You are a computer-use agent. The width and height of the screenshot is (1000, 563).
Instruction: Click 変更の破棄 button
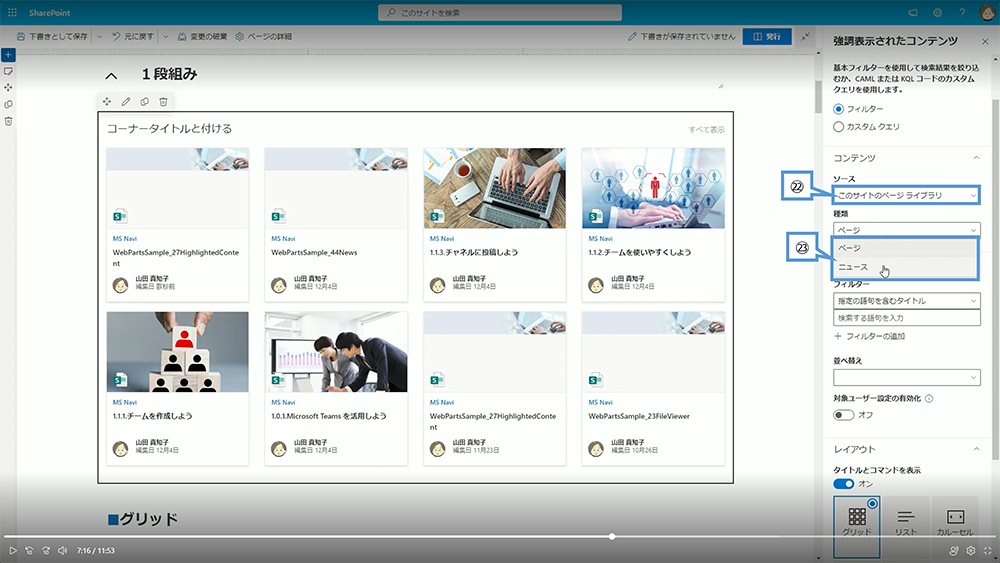pos(202,36)
